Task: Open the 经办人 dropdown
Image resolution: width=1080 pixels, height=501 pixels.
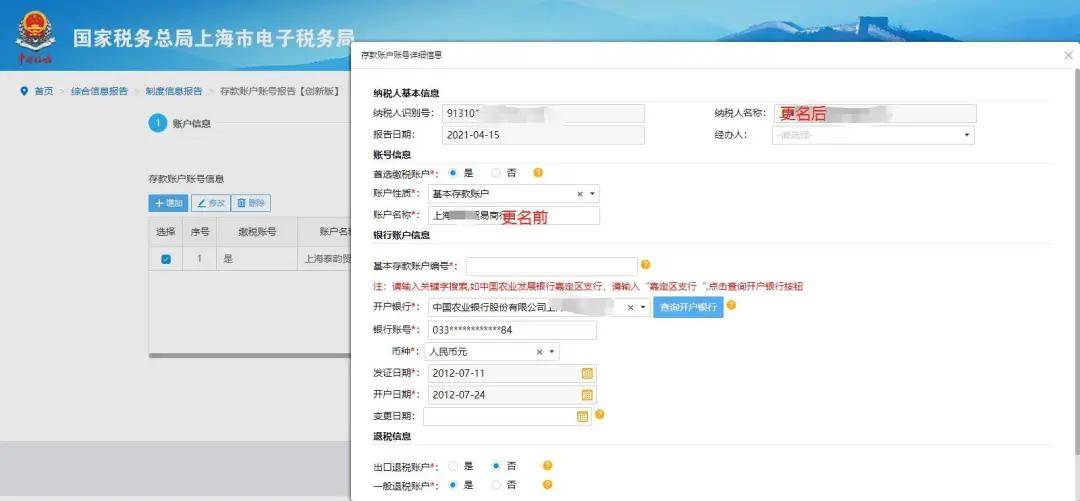Action: point(873,135)
